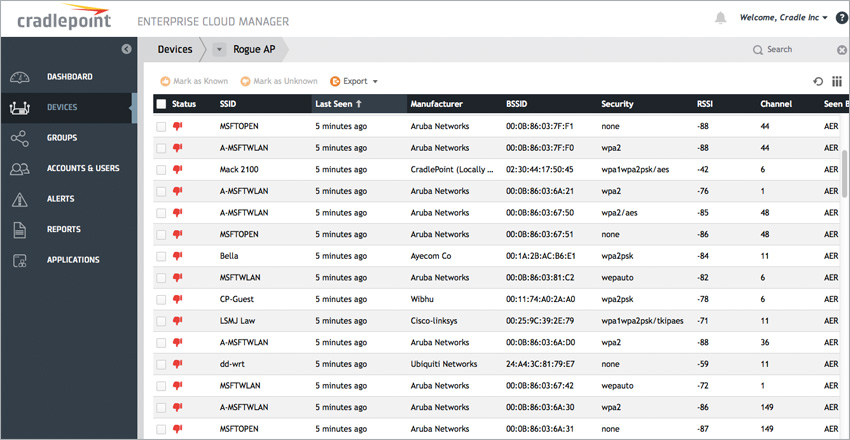Sort by the Manufacturer column header
The height and width of the screenshot is (440, 850).
click(x=436, y=104)
